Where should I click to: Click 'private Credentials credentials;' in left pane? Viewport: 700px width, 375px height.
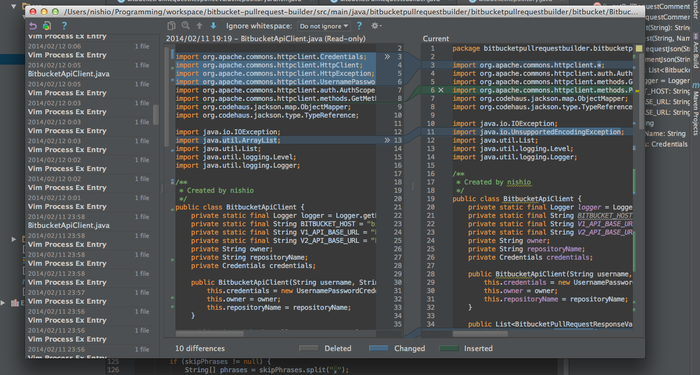coord(253,266)
